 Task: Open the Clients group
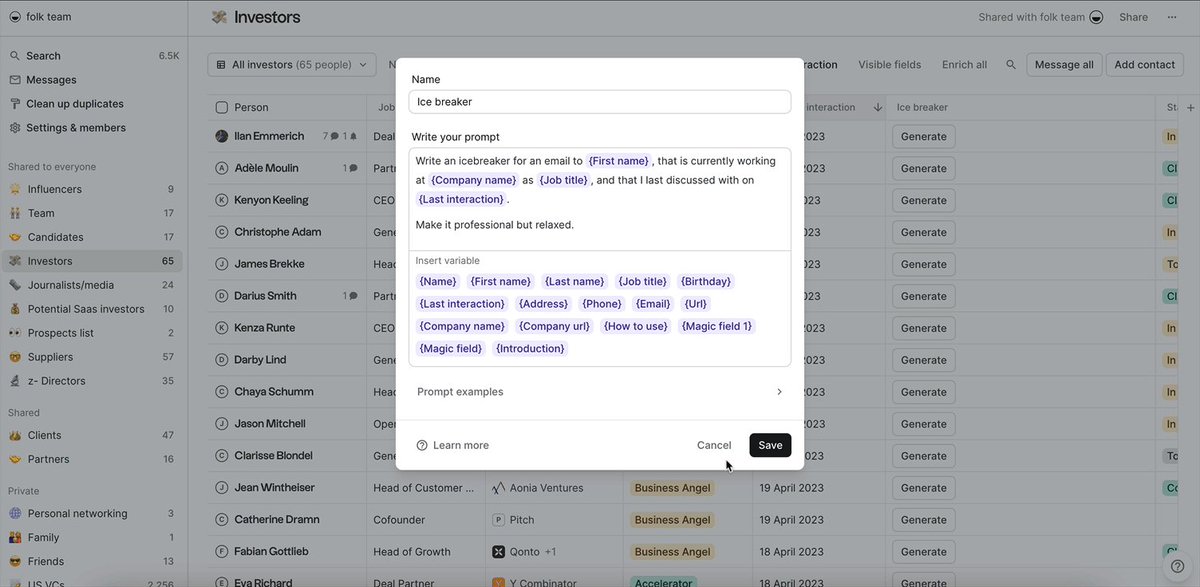pyautogui.click(x=92, y=435)
